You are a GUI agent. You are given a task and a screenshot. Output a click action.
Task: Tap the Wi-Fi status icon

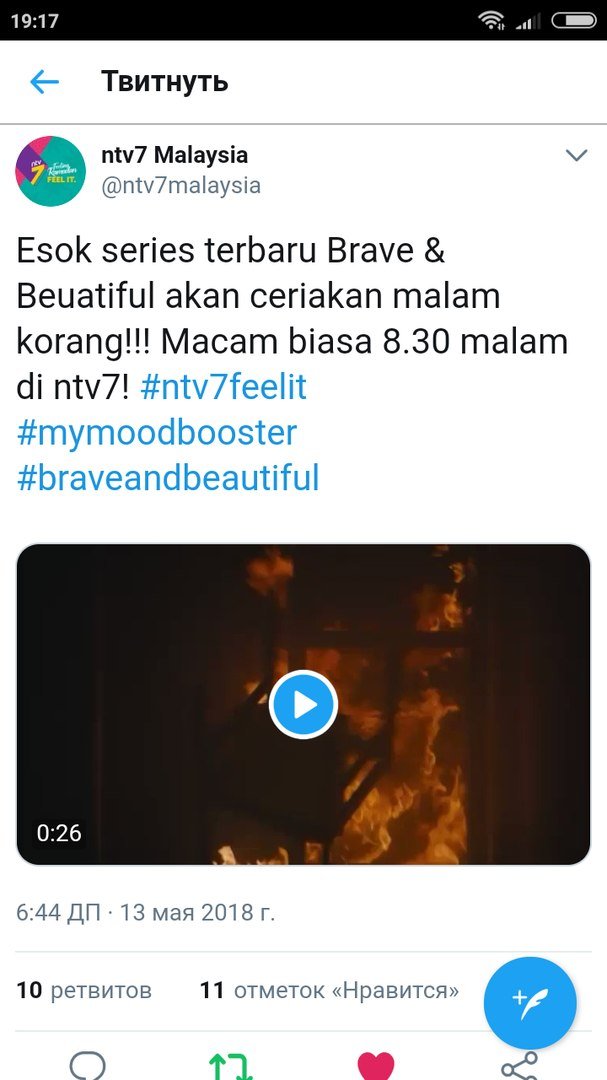pyautogui.click(x=491, y=21)
